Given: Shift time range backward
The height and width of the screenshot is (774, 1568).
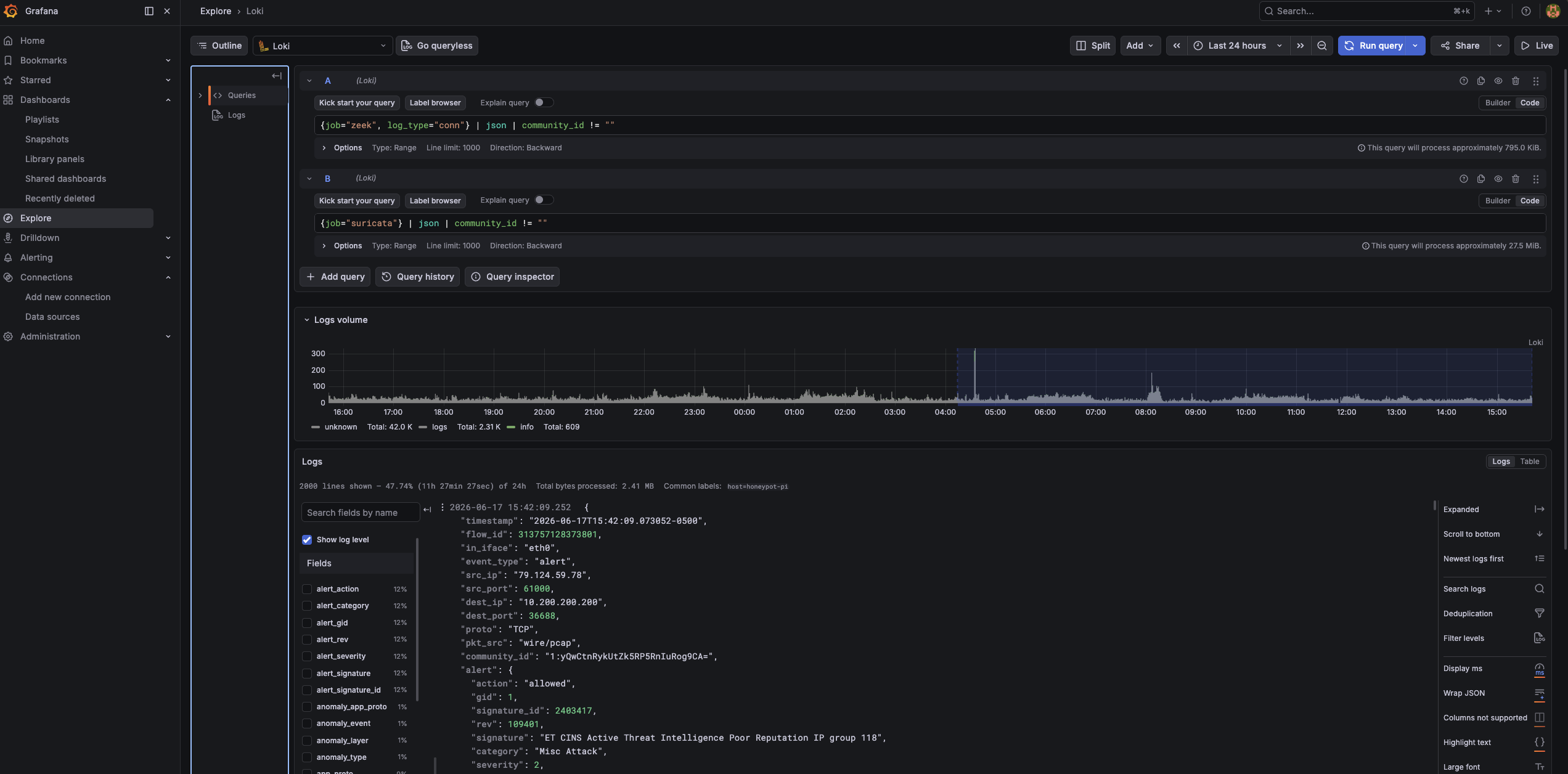Looking at the screenshot, I should pos(1177,46).
